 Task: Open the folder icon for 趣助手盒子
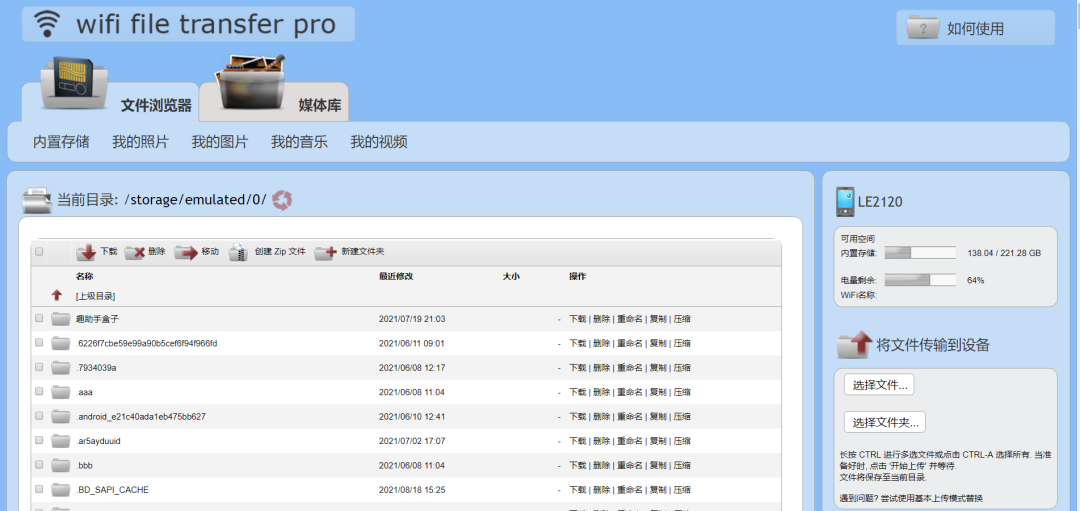pos(61,319)
